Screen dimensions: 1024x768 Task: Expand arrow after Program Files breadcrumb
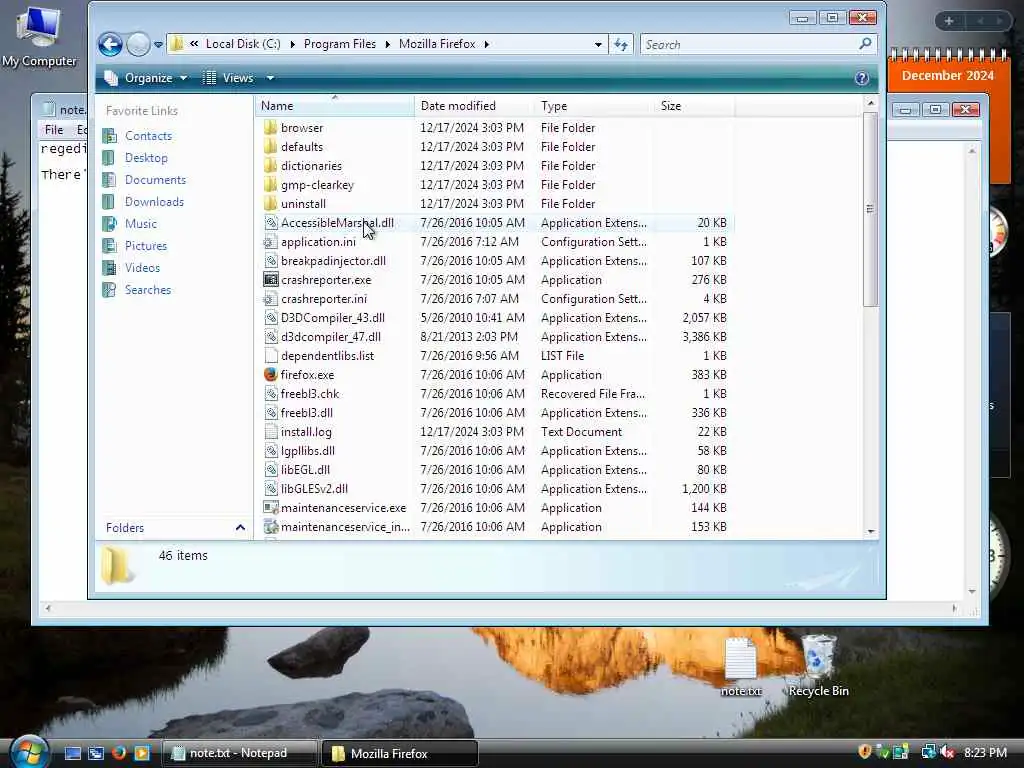point(387,44)
